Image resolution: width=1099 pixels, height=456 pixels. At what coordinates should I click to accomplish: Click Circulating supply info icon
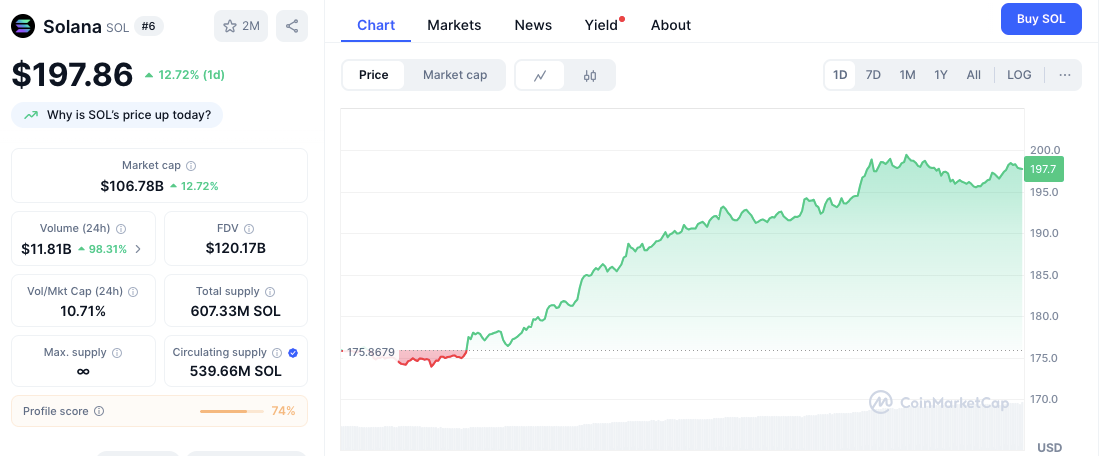click(x=277, y=352)
